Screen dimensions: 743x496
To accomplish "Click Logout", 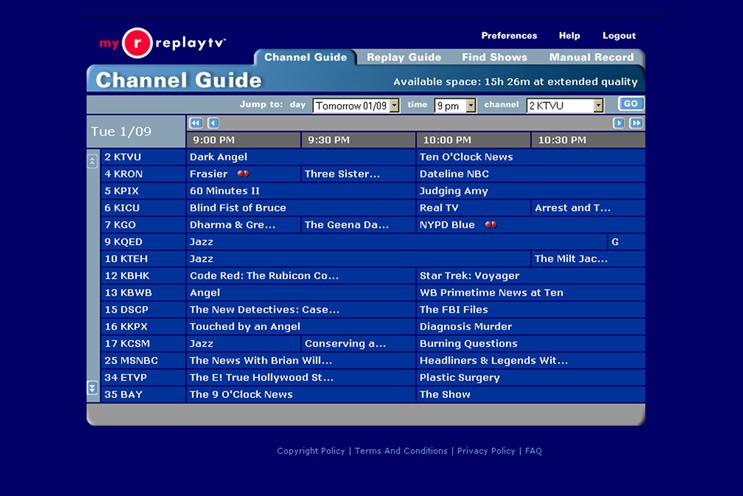I will click(x=619, y=36).
